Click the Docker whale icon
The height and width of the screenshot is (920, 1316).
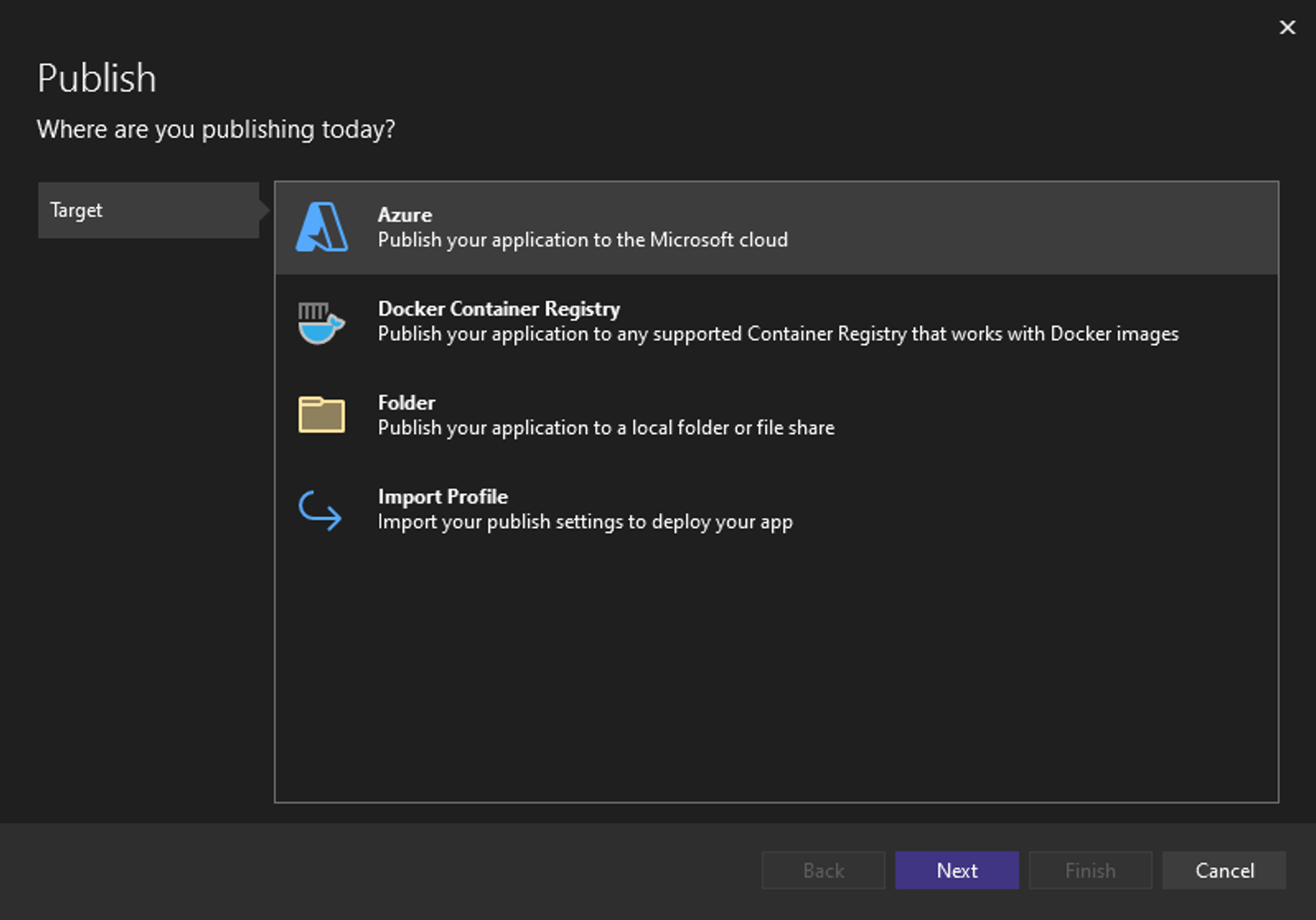coord(321,323)
